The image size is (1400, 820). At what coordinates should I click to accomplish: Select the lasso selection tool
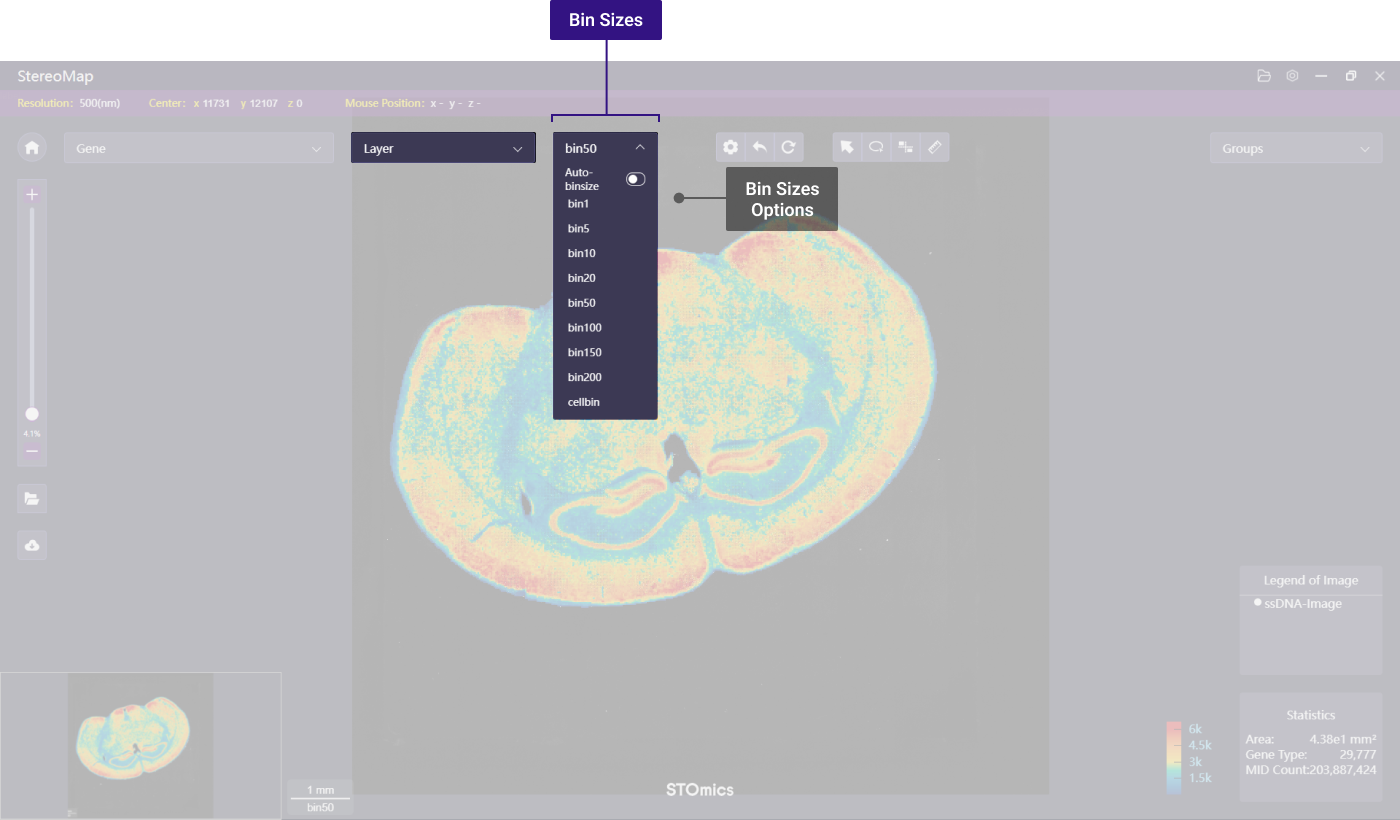[876, 147]
